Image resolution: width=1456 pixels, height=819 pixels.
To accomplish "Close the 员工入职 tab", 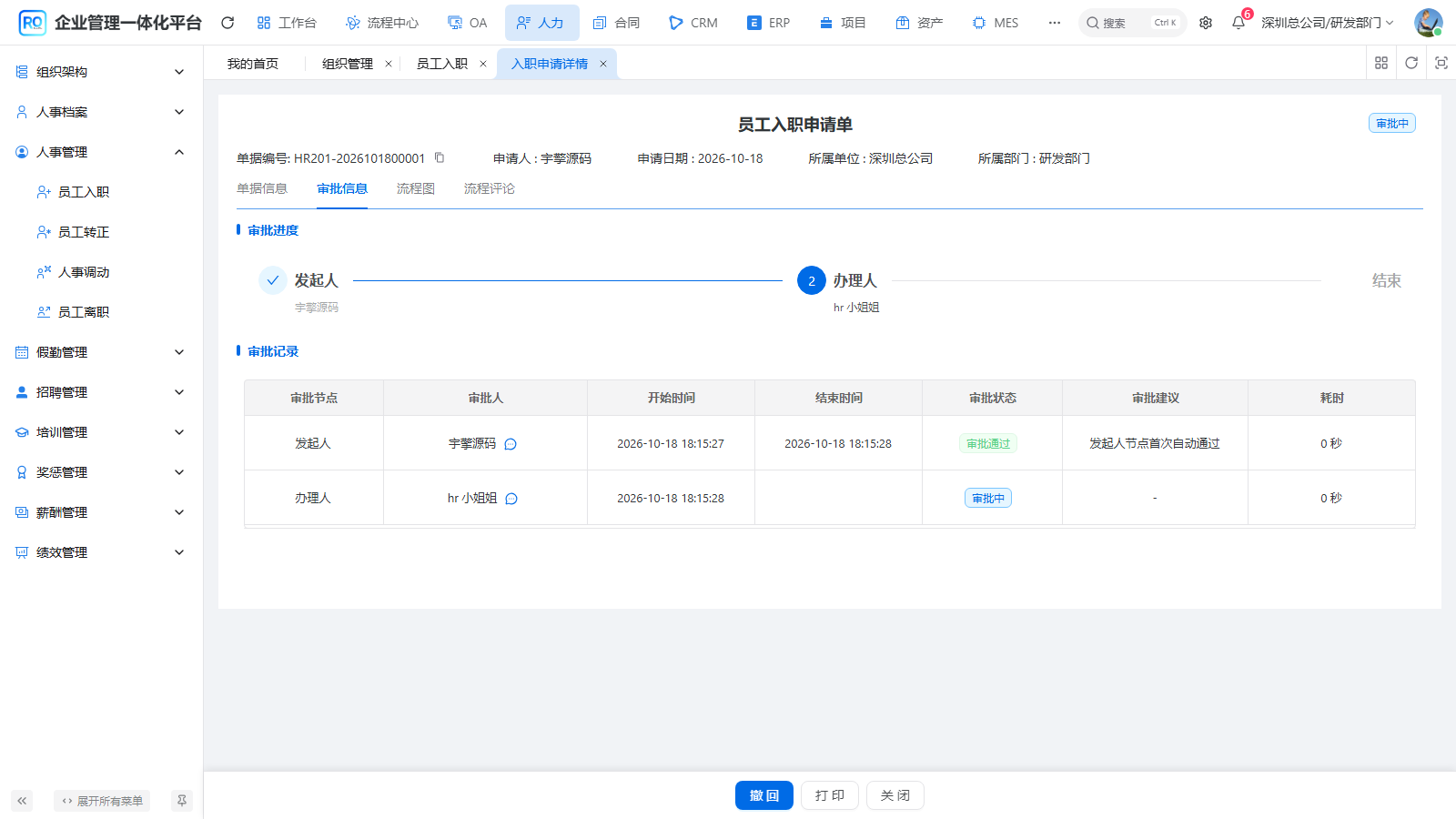I will (483, 64).
